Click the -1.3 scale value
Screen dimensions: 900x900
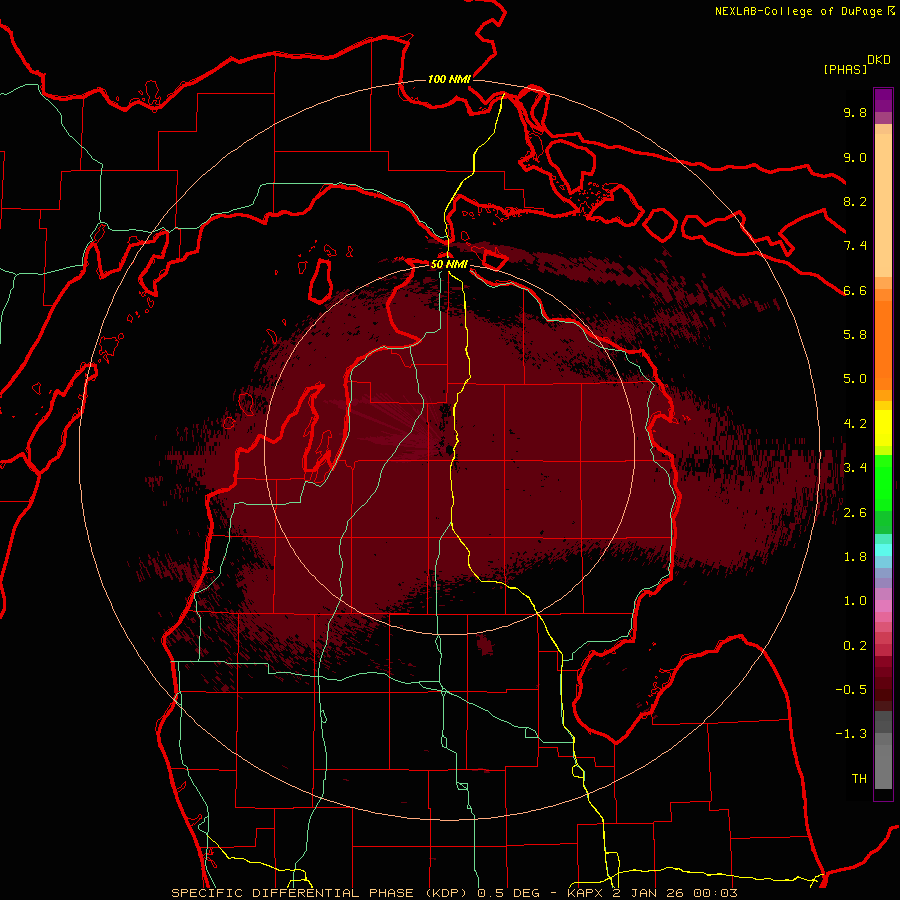click(x=851, y=734)
